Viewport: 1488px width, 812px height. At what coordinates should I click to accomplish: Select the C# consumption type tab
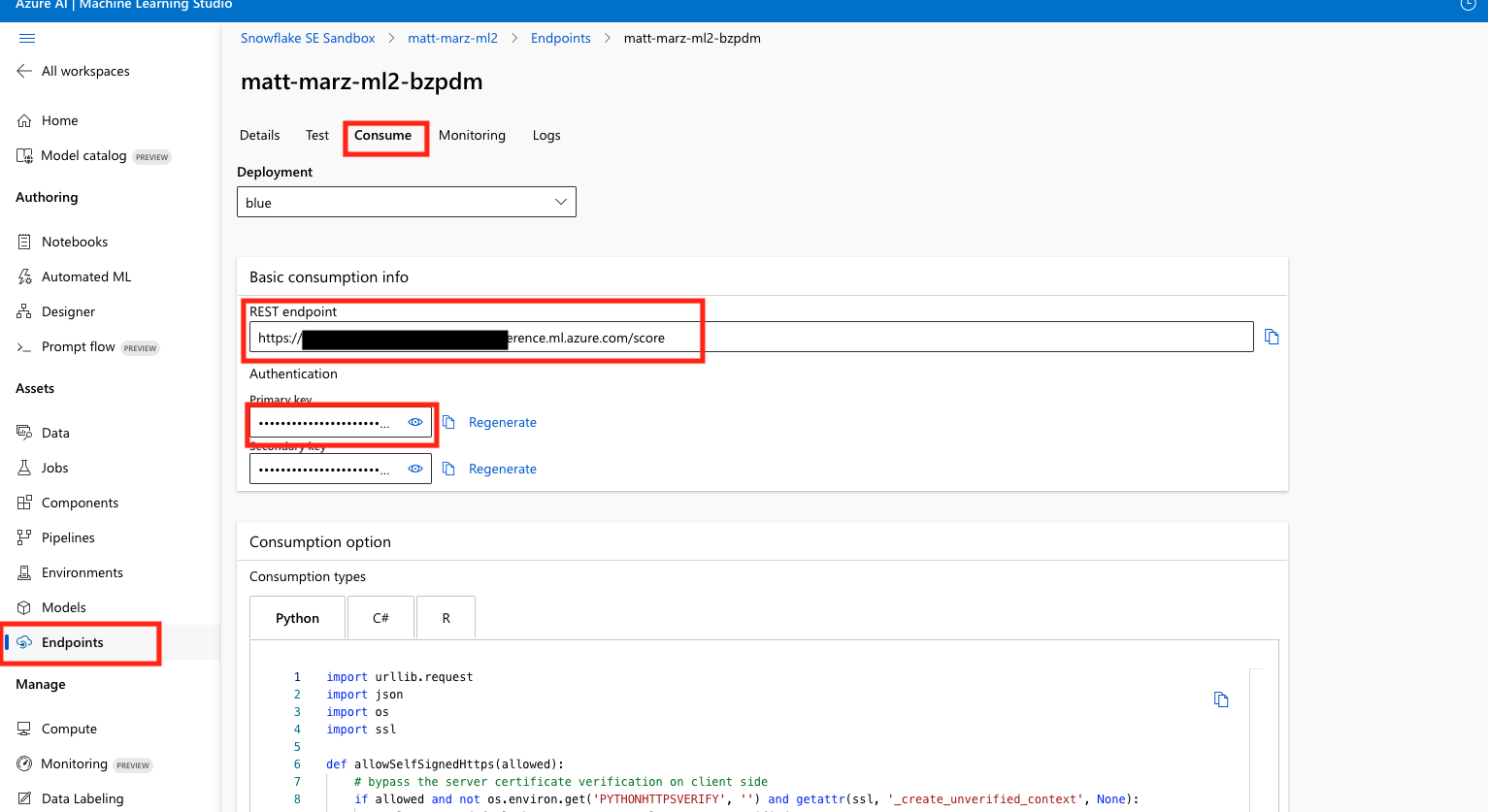point(380,618)
